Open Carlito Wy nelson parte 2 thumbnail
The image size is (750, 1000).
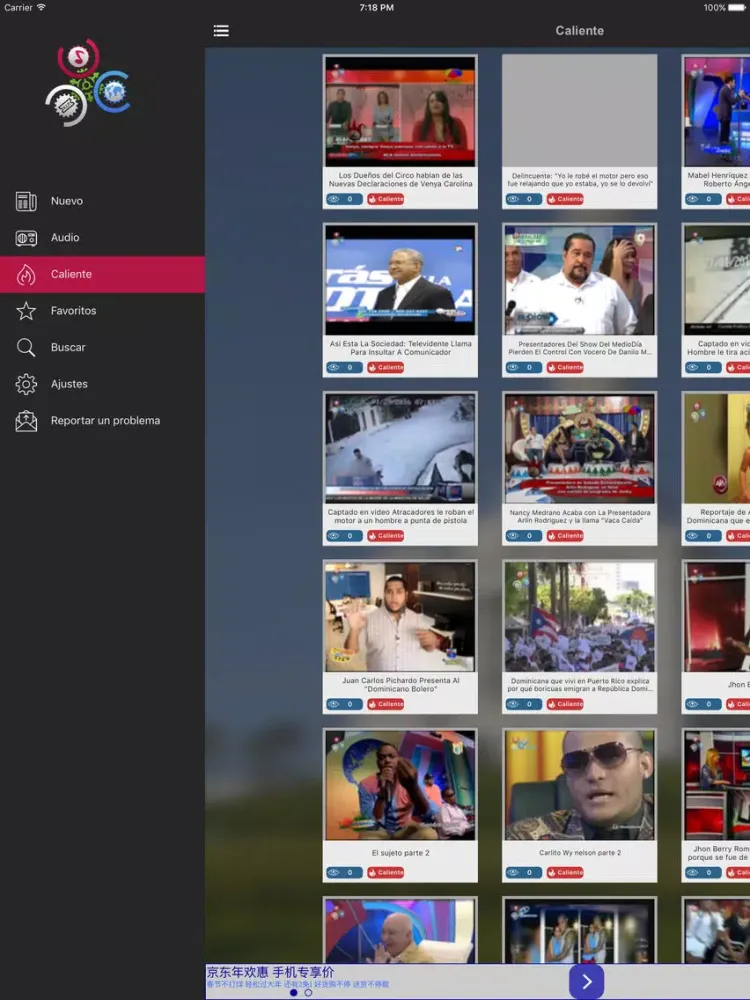[579, 785]
